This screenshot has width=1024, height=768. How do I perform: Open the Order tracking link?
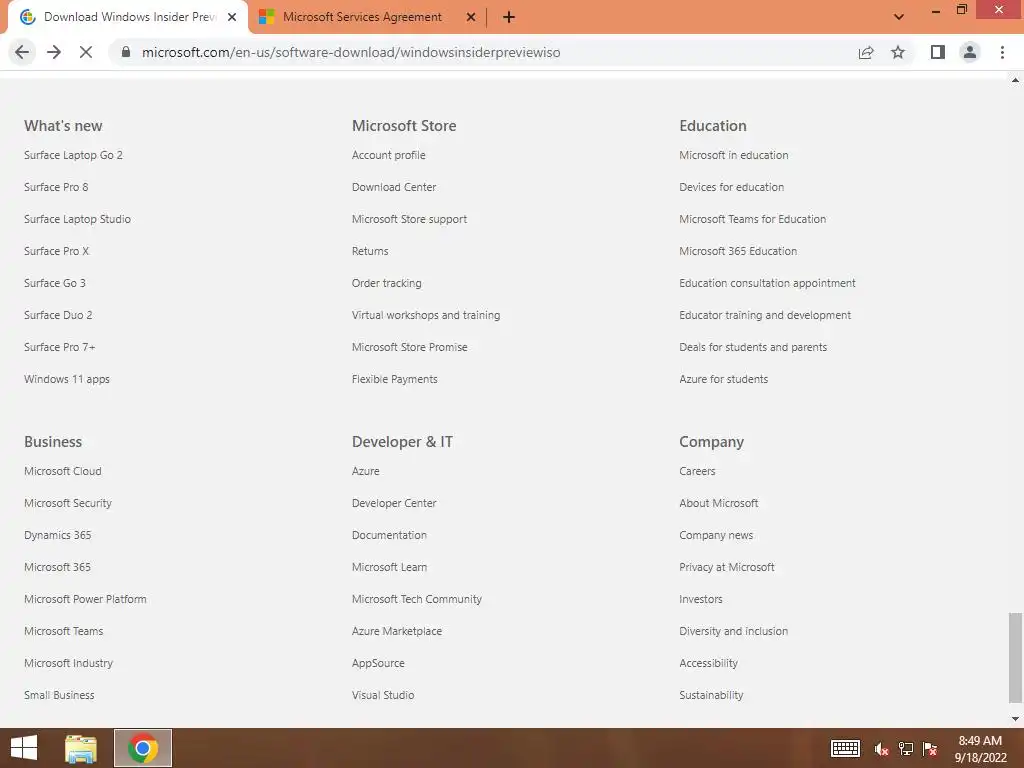pyautogui.click(x=387, y=283)
